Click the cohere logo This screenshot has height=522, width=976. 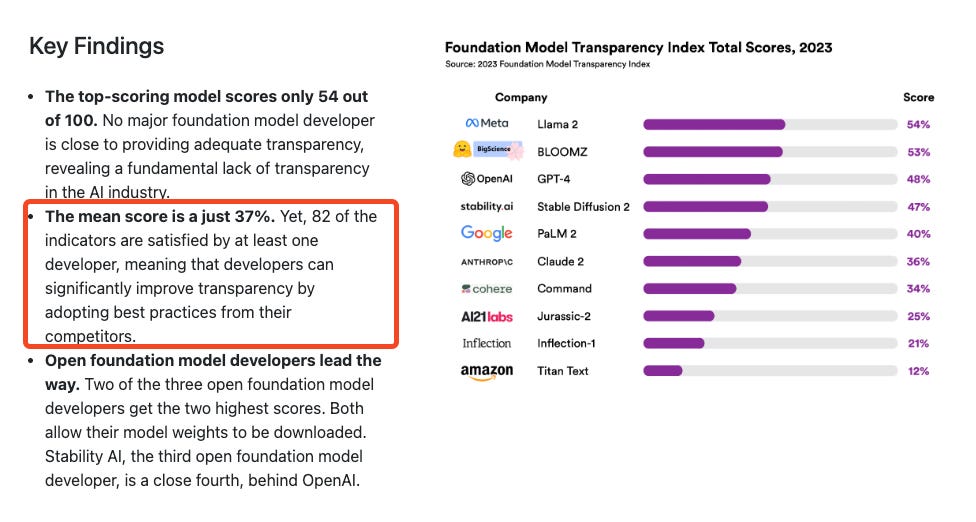[x=486, y=289]
